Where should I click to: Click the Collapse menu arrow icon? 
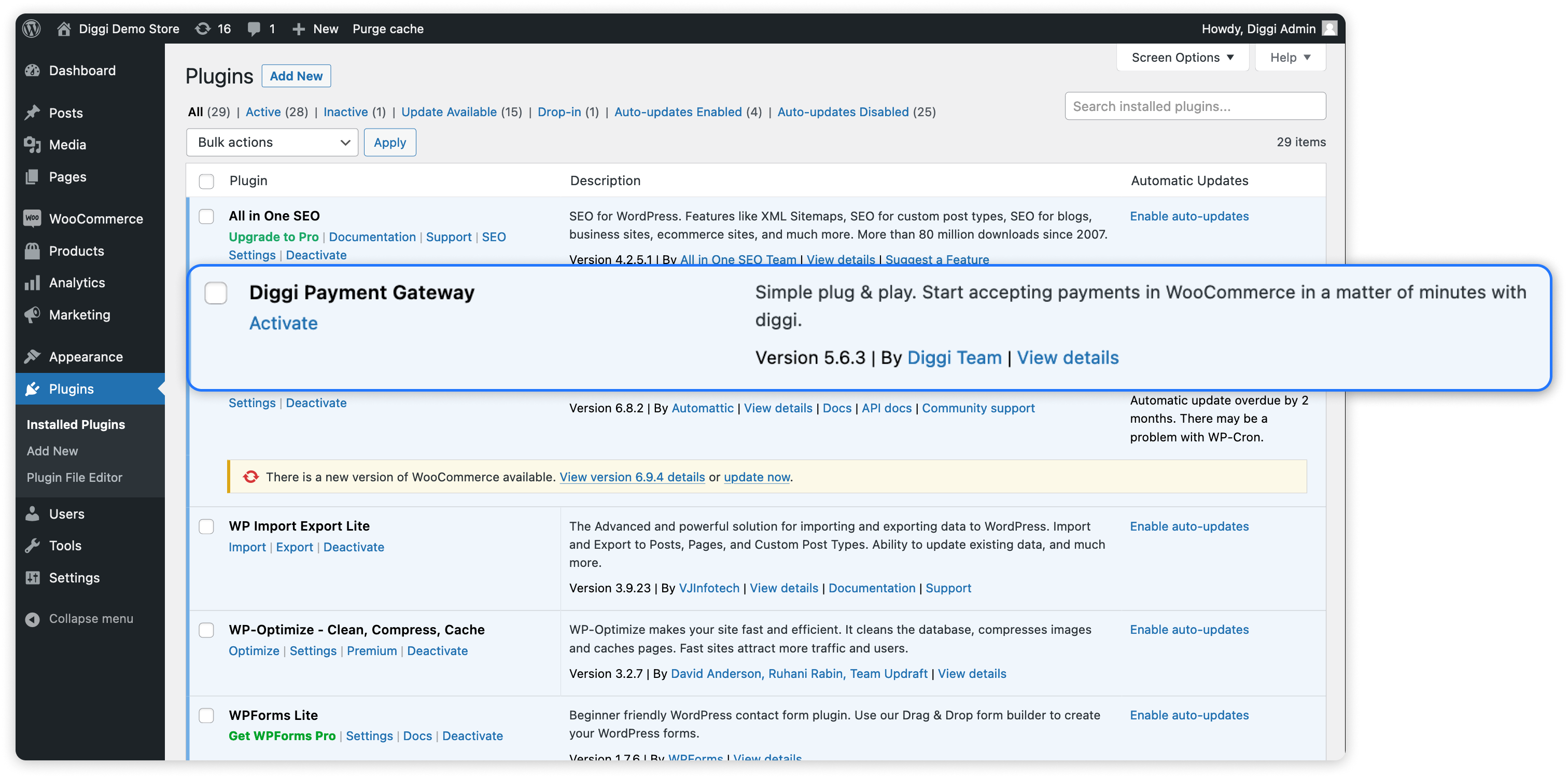(x=32, y=619)
